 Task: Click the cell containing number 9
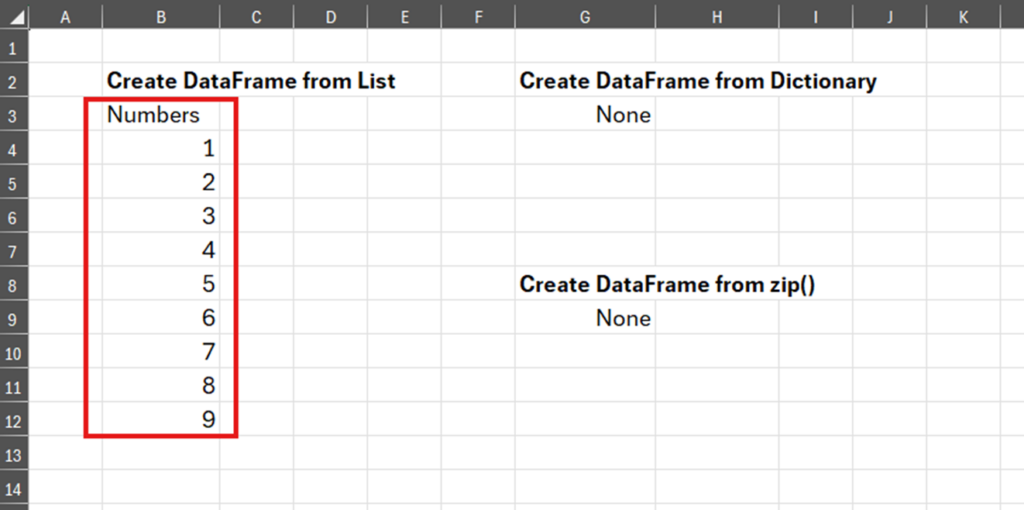[161, 421]
